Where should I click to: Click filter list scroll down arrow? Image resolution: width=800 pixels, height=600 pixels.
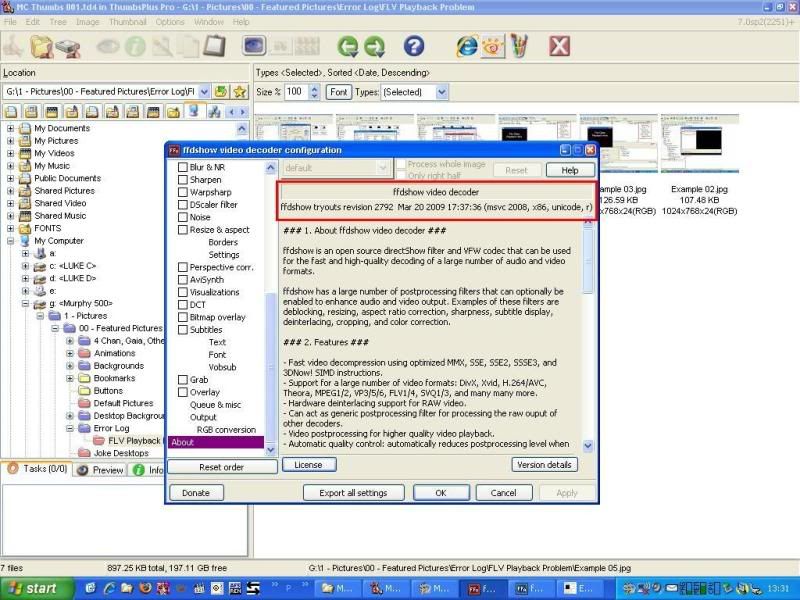[271, 449]
